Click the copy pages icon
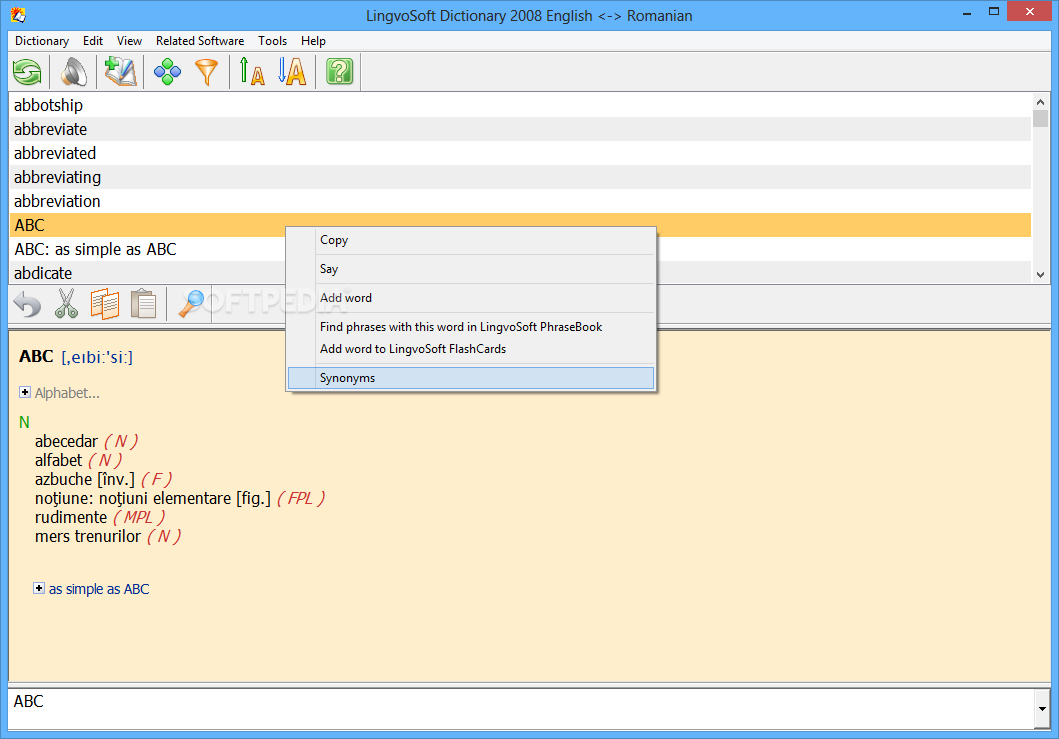Screen dimensions: 1059x739 pyautogui.click(x=105, y=304)
